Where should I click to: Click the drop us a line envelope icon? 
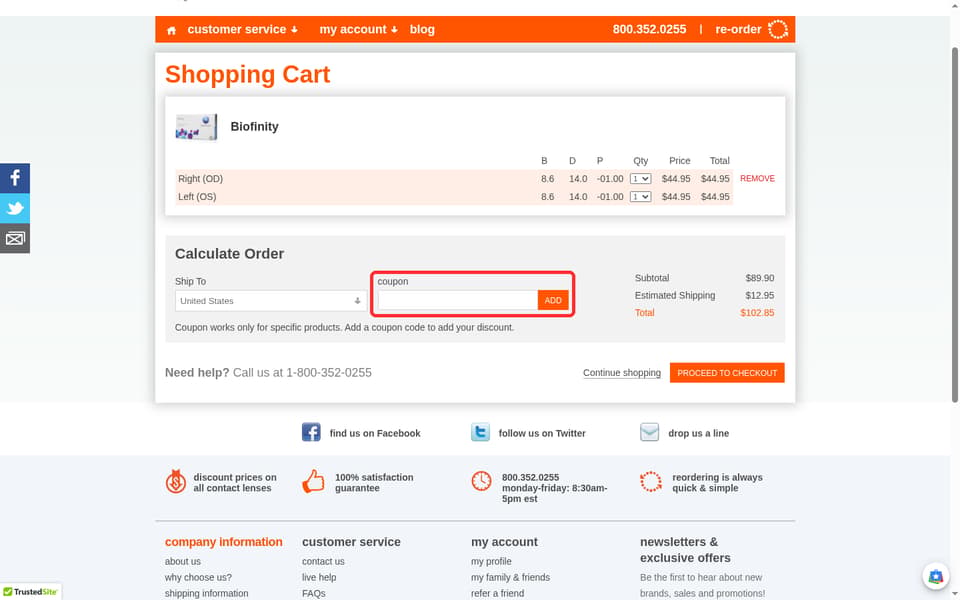pyautogui.click(x=649, y=432)
